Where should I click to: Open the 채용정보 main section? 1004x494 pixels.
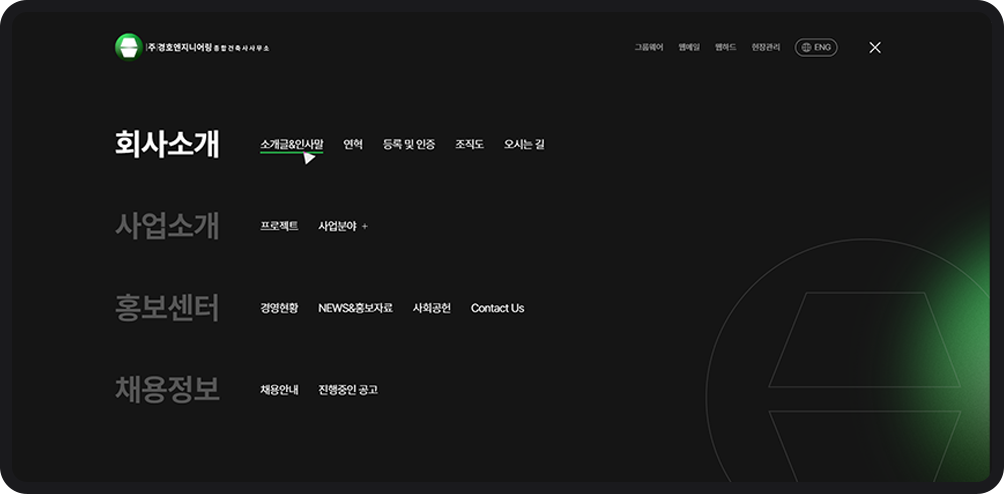[167, 389]
